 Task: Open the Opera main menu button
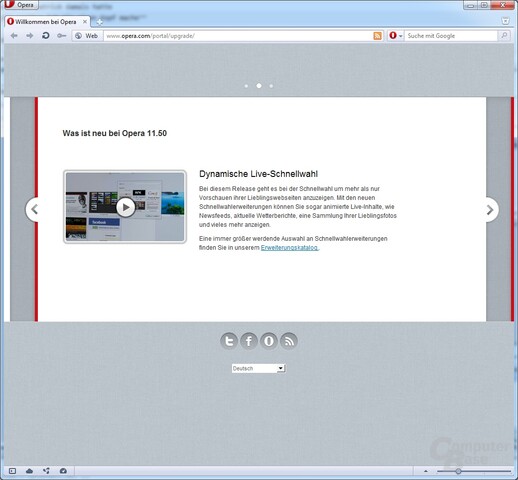coord(20,5)
